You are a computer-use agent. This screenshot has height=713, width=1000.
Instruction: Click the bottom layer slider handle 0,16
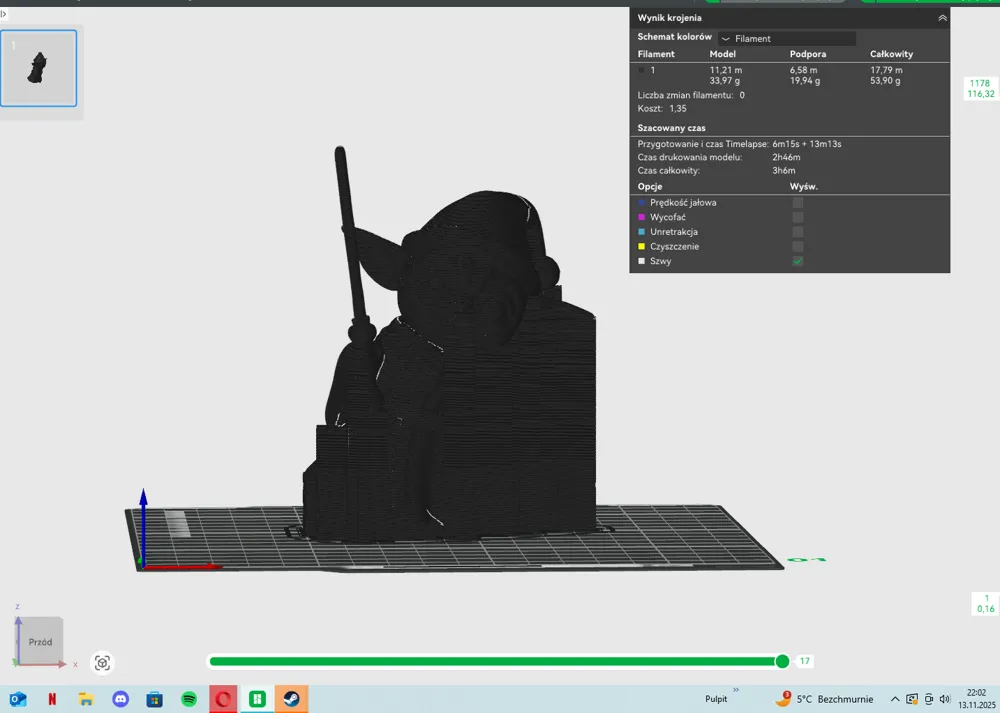point(985,603)
